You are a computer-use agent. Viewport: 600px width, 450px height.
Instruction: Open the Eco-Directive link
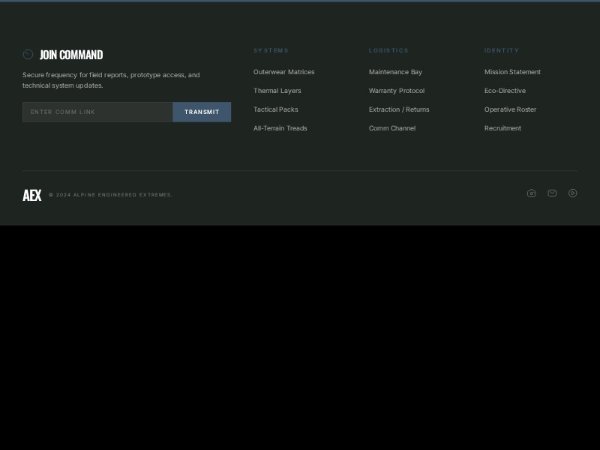[x=505, y=91]
